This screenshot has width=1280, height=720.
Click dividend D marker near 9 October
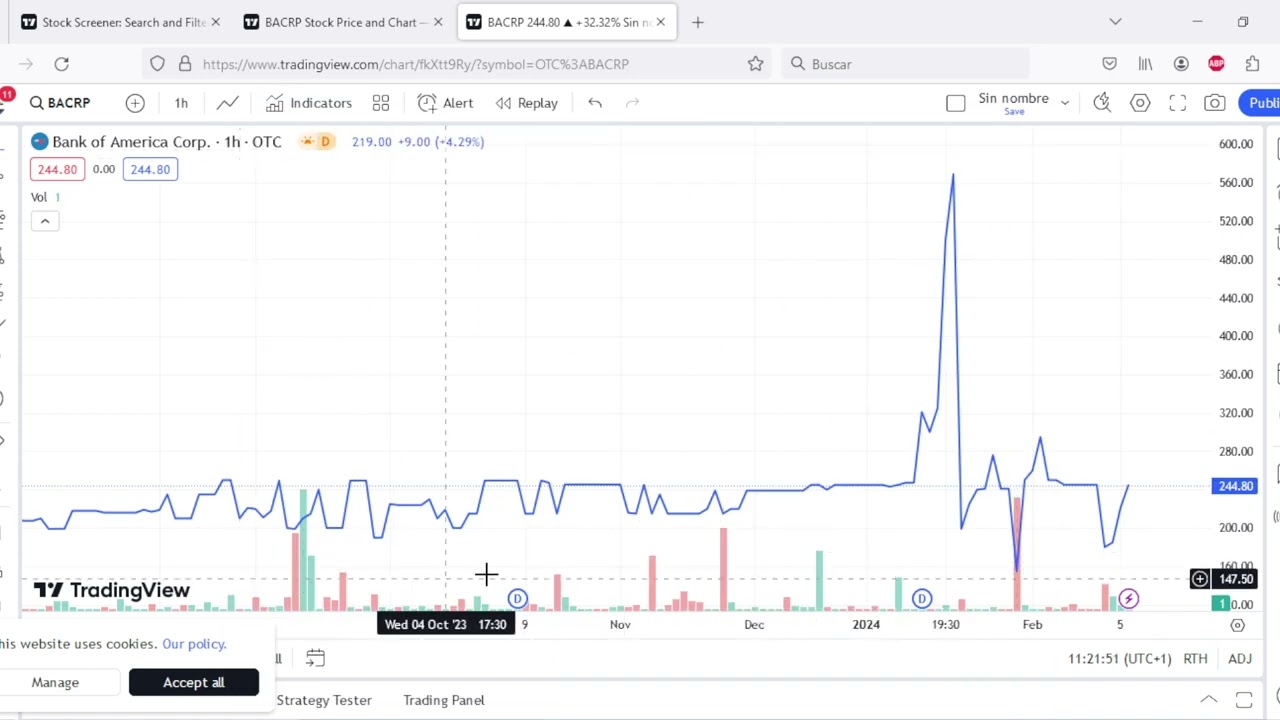[x=517, y=599]
